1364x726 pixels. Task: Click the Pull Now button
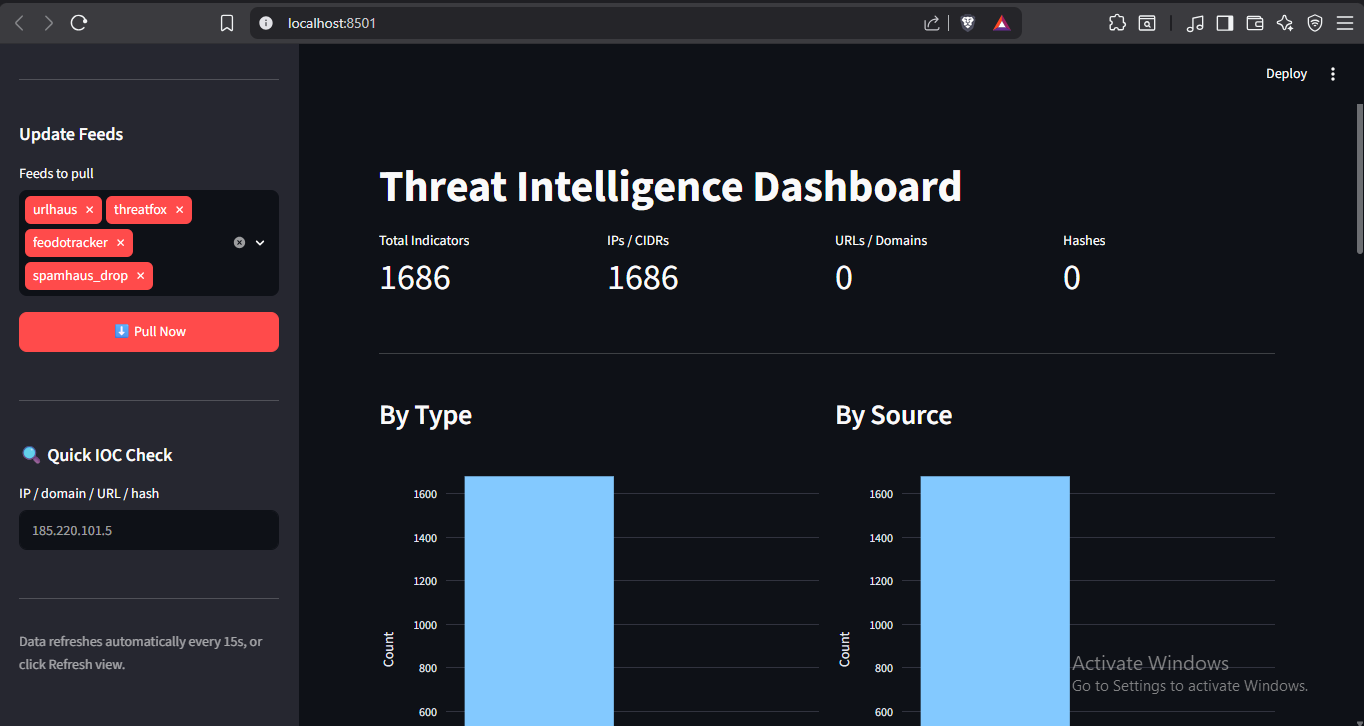point(149,332)
